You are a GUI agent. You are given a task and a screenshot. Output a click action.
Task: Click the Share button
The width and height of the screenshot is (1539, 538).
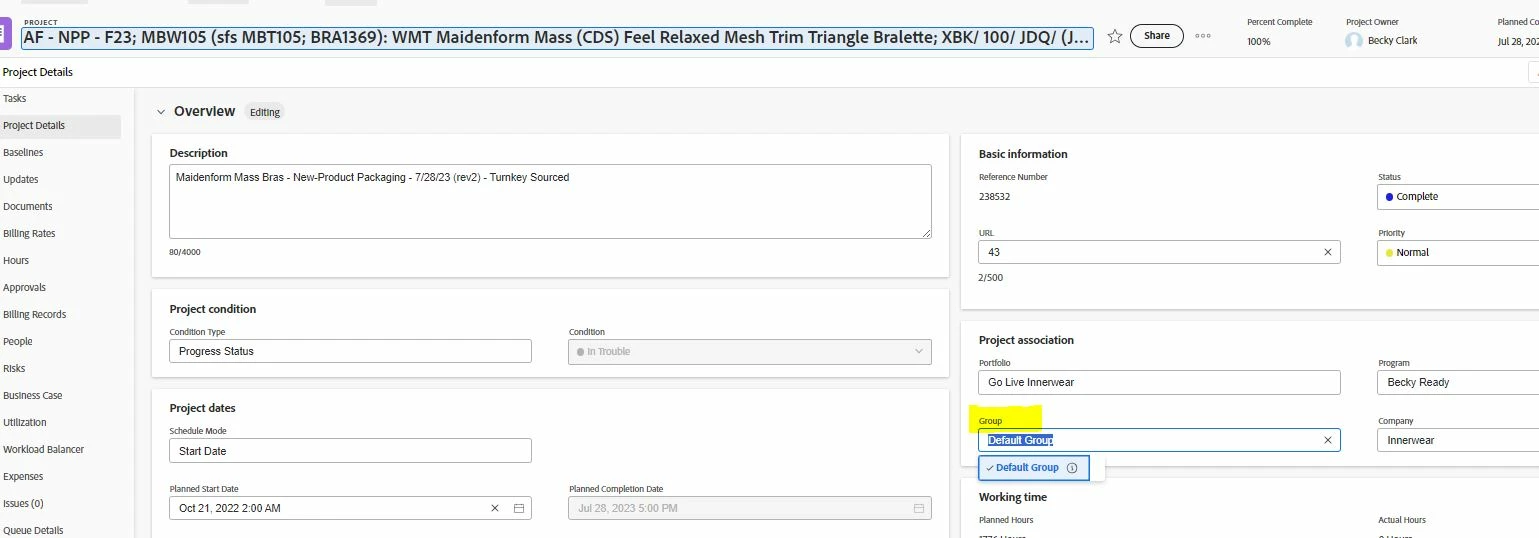pyautogui.click(x=1157, y=36)
